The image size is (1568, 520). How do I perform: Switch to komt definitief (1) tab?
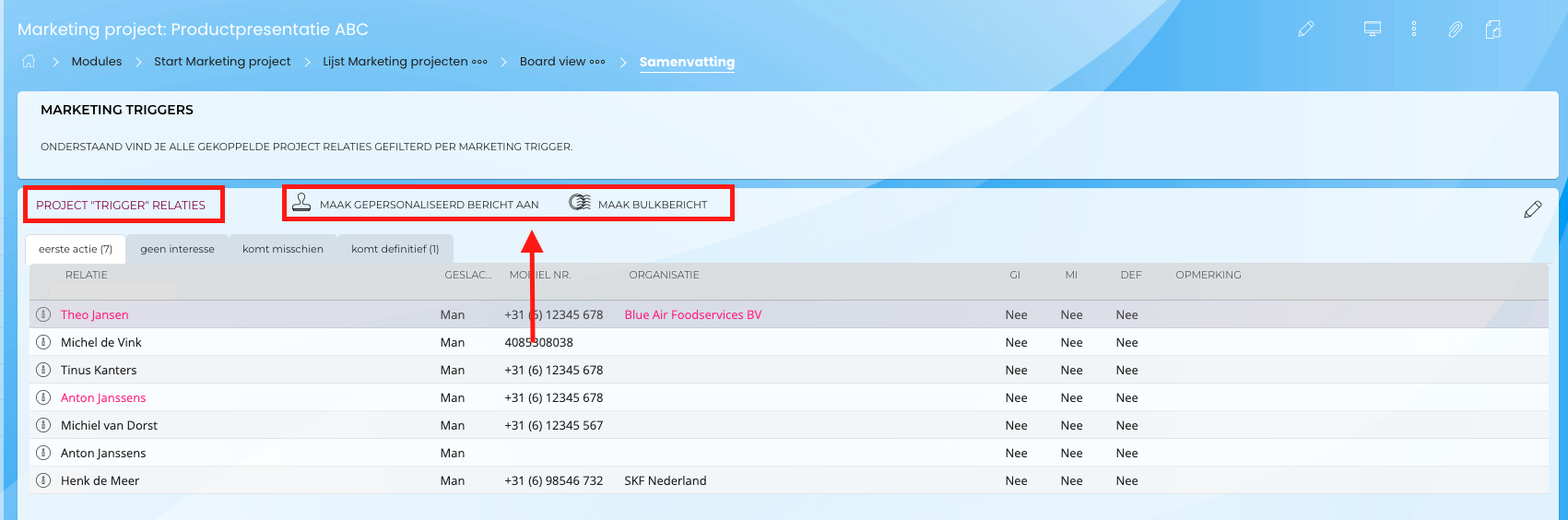[x=395, y=249]
